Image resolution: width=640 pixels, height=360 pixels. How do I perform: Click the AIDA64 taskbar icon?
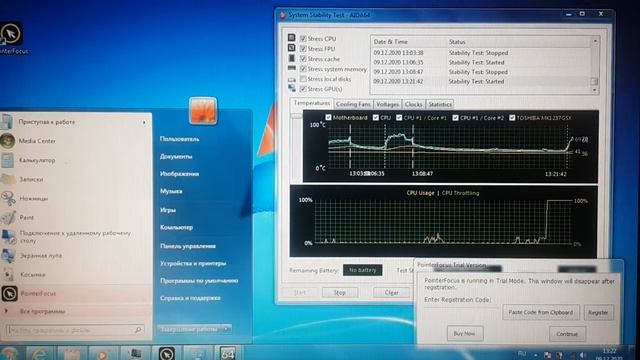pyautogui.click(x=228, y=353)
